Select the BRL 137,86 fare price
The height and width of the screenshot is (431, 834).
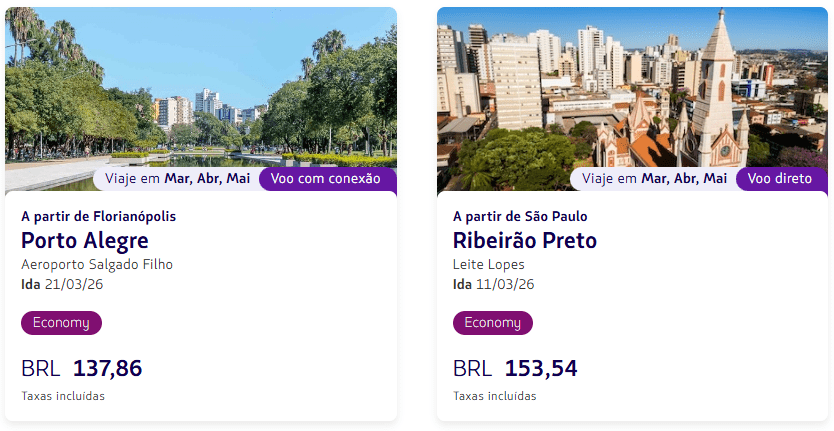click(82, 368)
